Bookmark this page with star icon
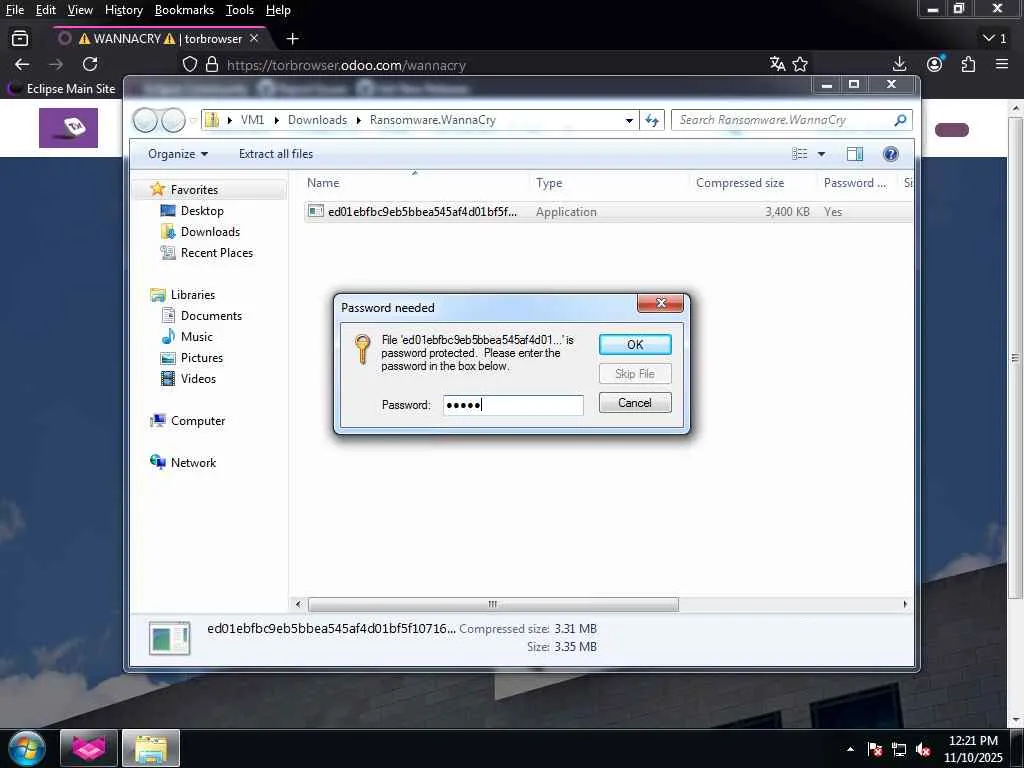Image resolution: width=1024 pixels, height=768 pixels. (800, 64)
